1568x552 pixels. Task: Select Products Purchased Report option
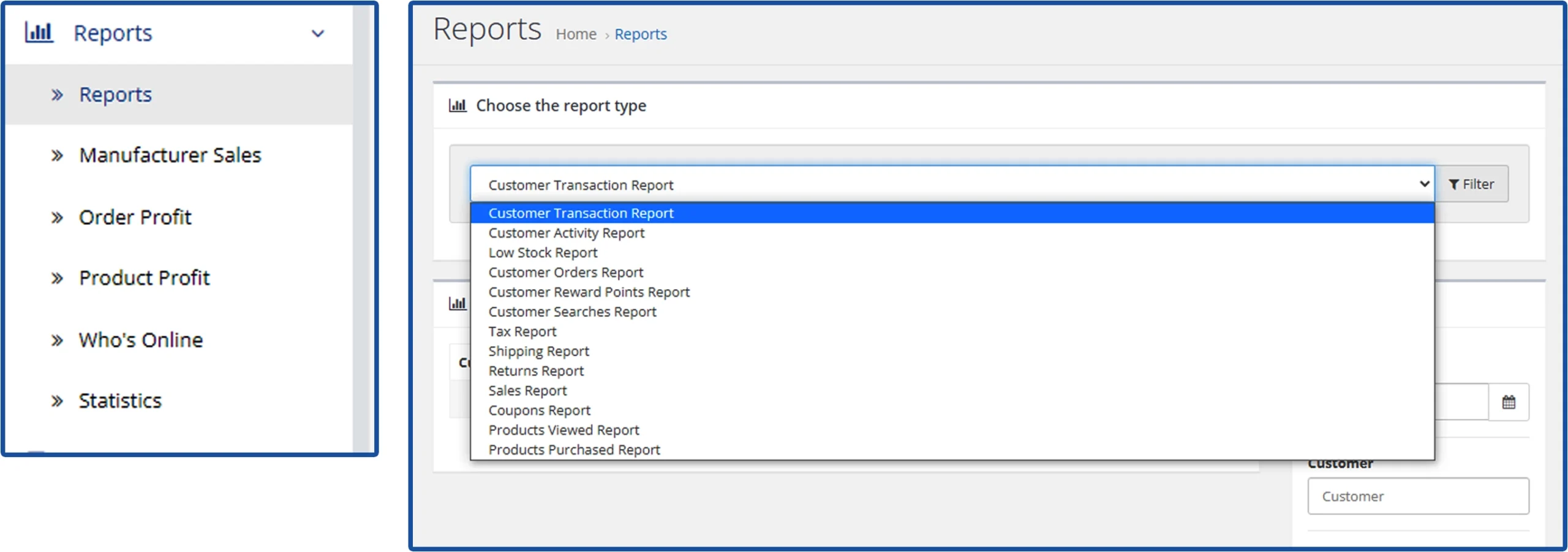[574, 450]
